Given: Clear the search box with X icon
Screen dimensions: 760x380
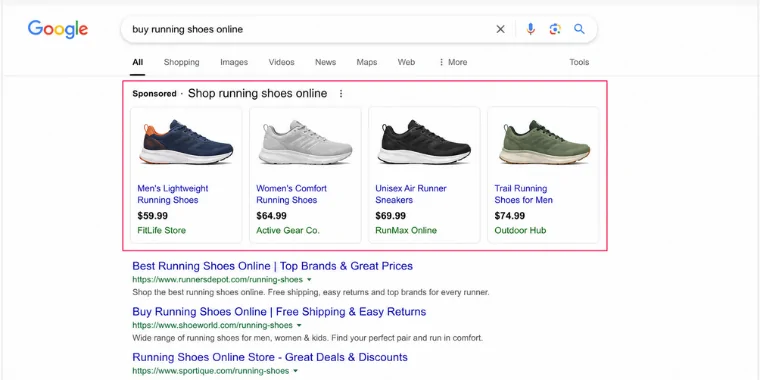Looking at the screenshot, I should (500, 29).
